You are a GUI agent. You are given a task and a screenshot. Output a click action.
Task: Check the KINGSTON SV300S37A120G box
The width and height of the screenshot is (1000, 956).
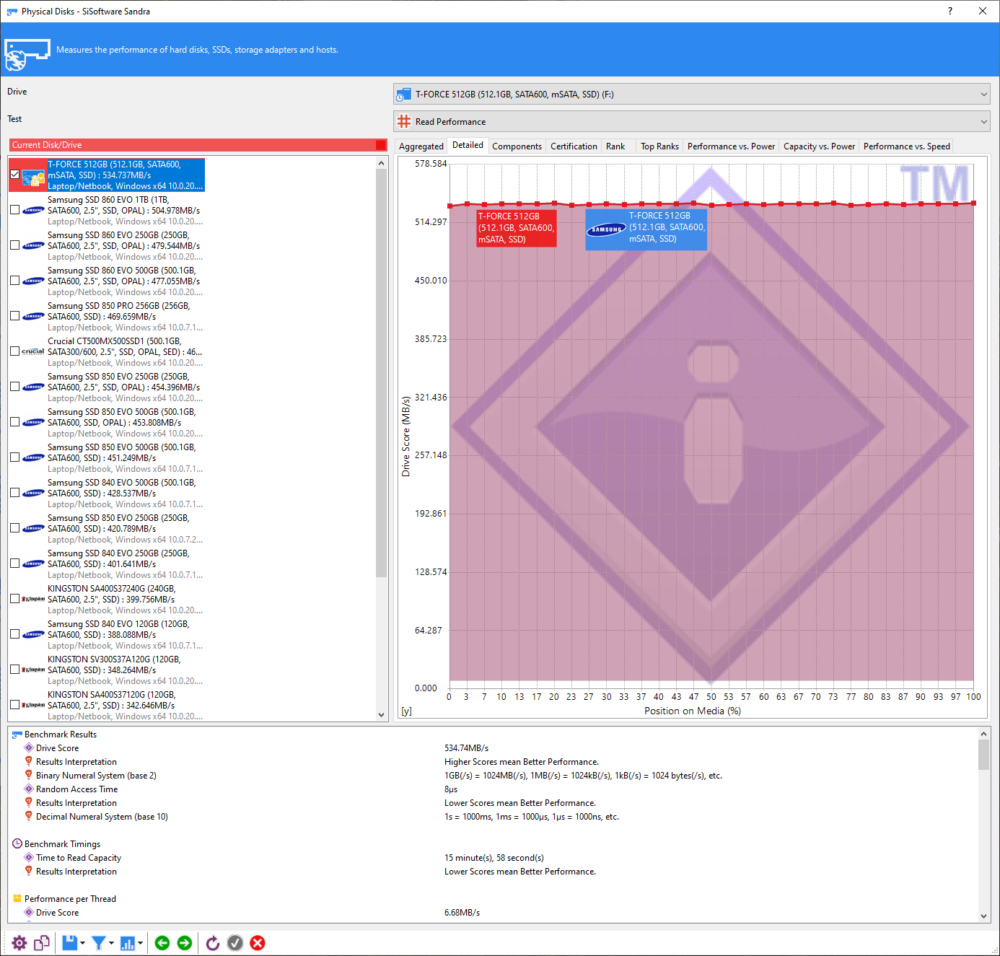pos(15,669)
